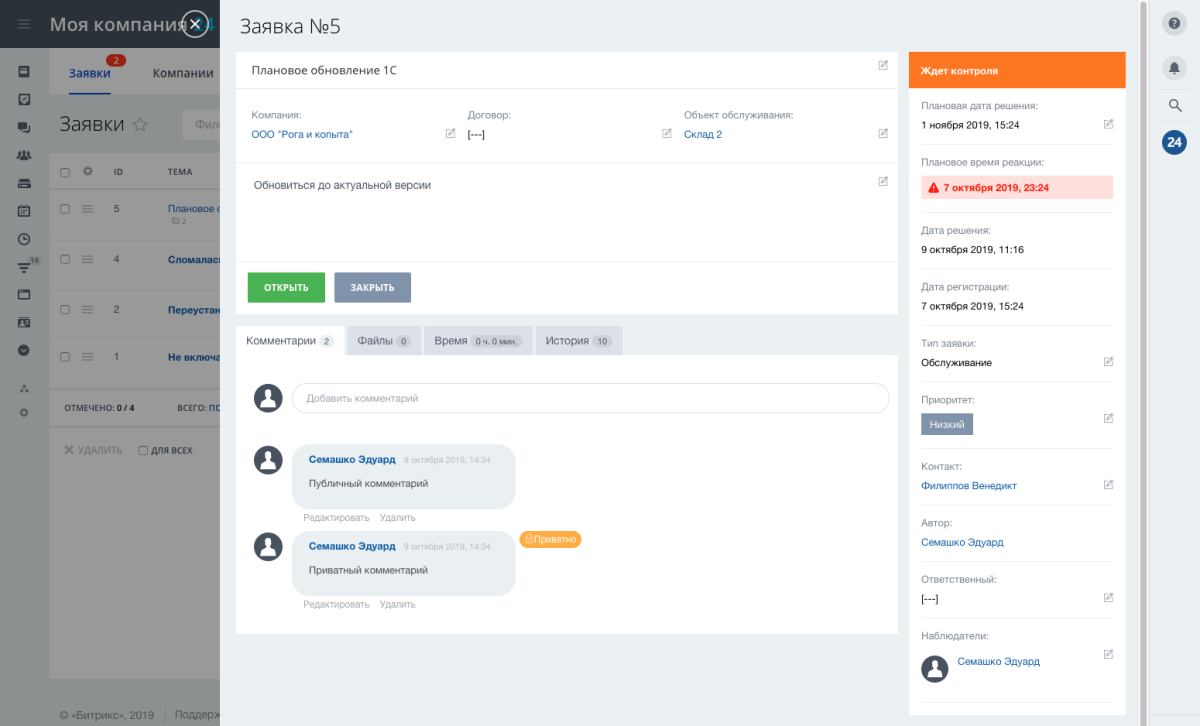Viewport: 1200px width, 726px height.
Task: Open the clock (work time) sidebar icon
Action: pos(25,239)
